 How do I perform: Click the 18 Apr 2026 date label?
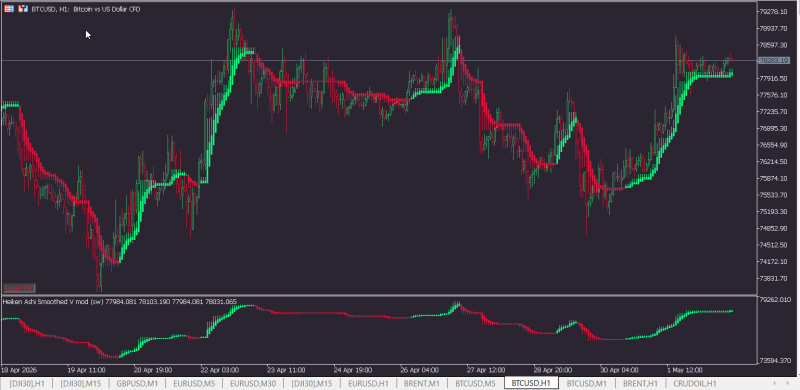pos(19,370)
